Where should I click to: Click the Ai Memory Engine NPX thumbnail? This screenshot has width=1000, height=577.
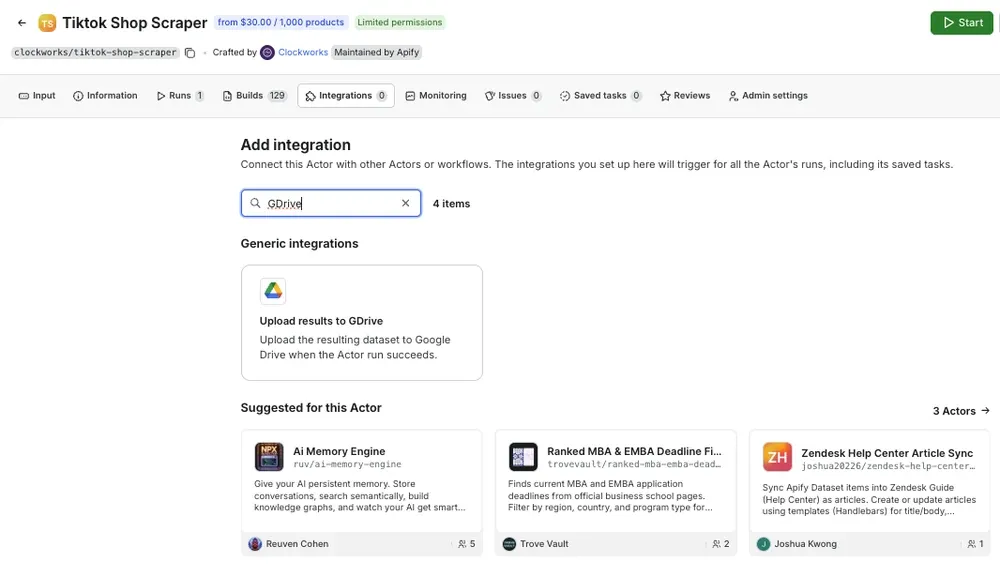pos(269,457)
